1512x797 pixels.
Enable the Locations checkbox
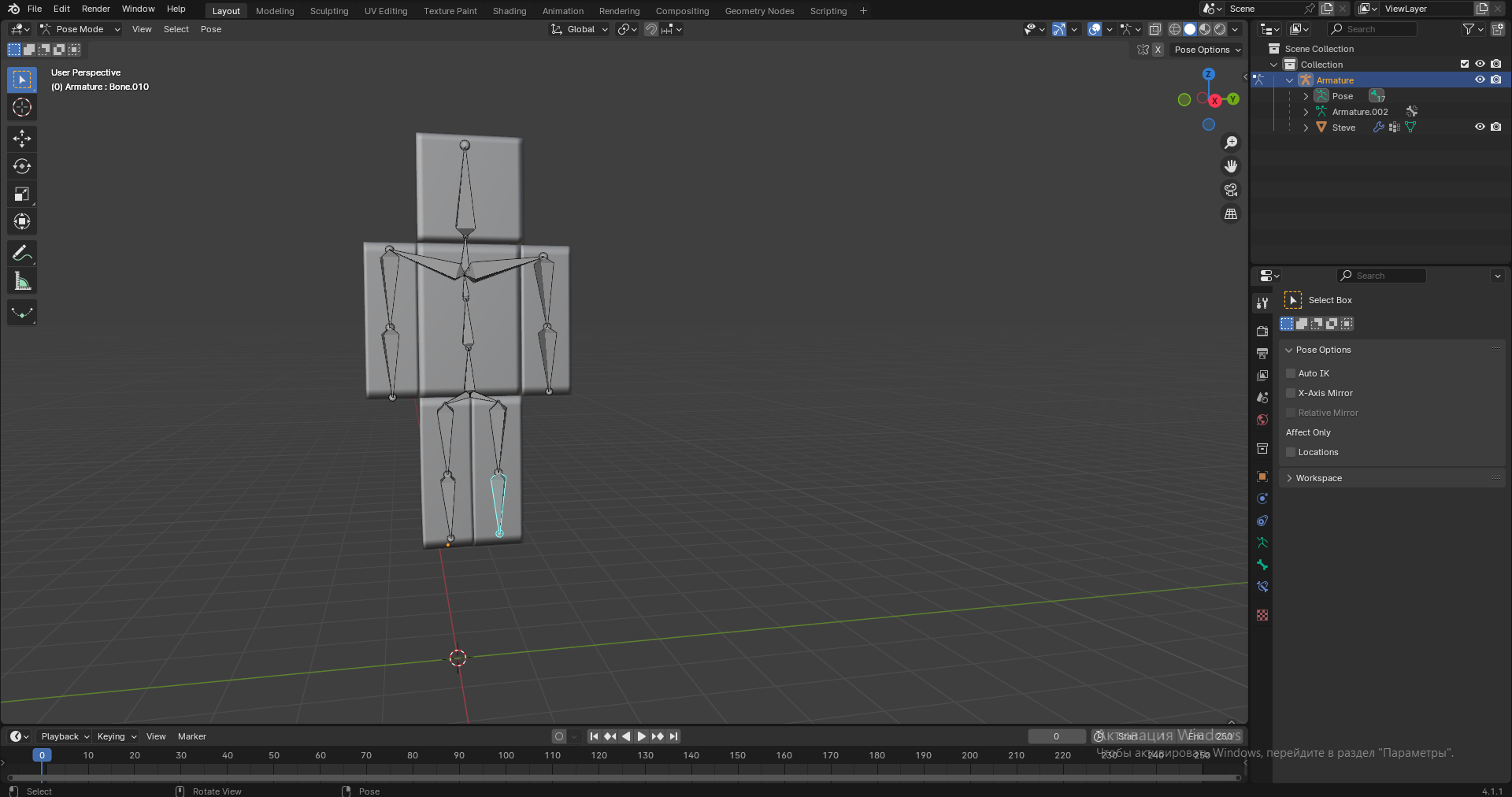coord(1291,452)
